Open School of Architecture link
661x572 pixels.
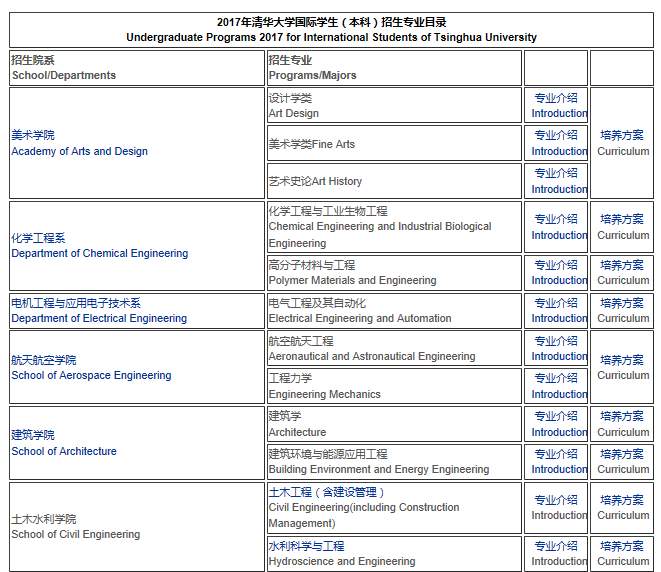pos(64,443)
